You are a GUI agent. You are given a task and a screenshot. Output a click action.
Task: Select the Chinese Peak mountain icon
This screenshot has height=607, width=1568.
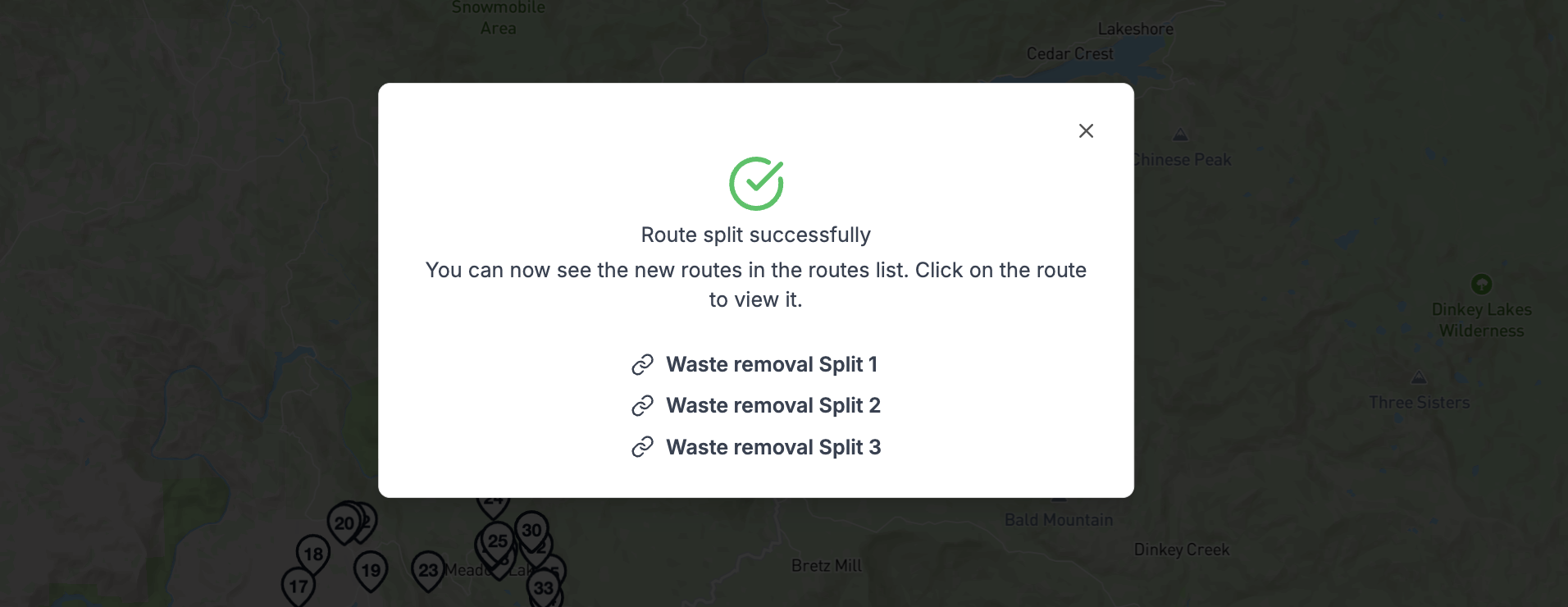pyautogui.click(x=1181, y=135)
